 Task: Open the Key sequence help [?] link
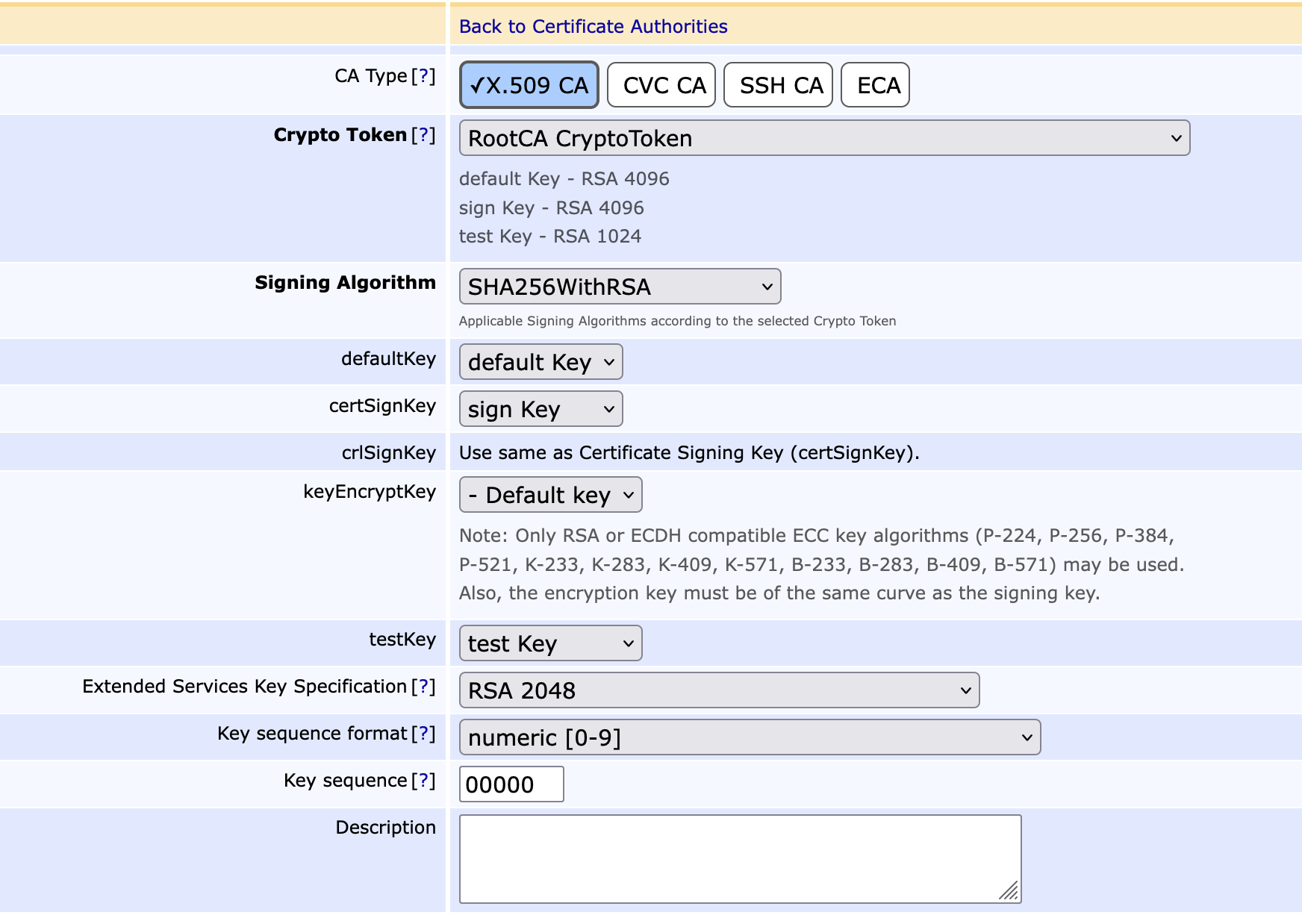click(423, 781)
